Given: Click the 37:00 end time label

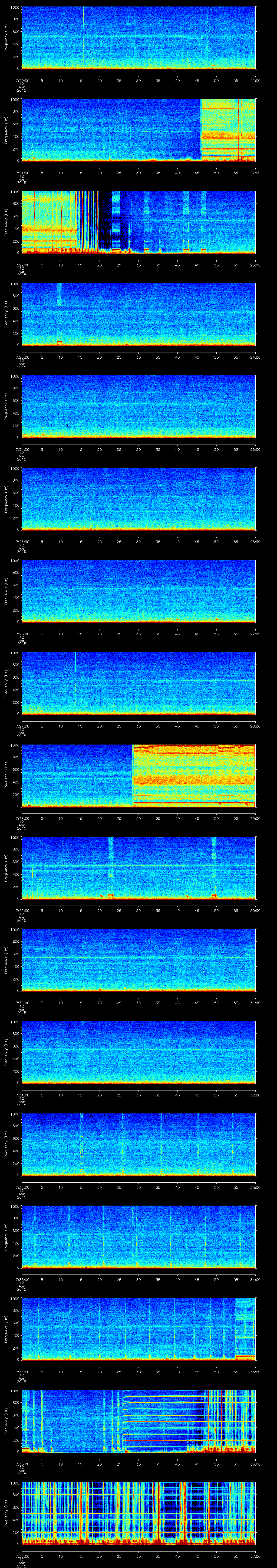Looking at the screenshot, I should click(x=256, y=1556).
